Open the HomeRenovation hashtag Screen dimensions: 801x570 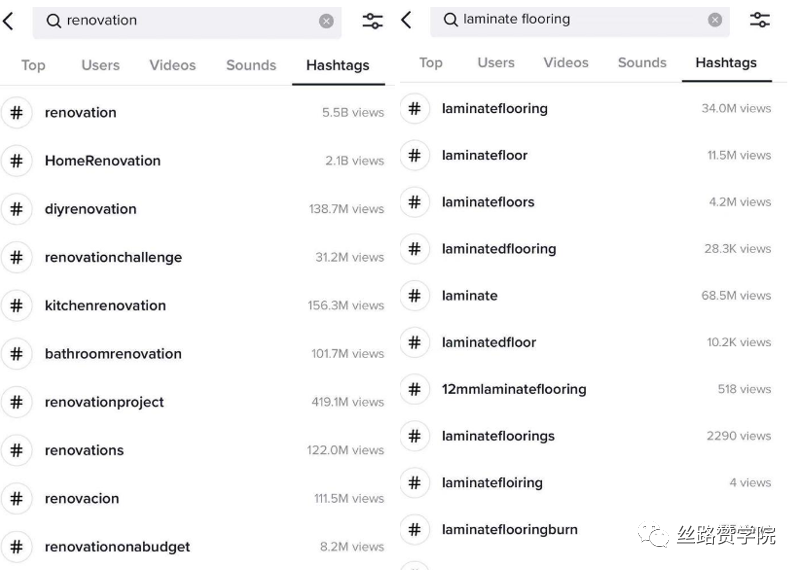tap(102, 161)
